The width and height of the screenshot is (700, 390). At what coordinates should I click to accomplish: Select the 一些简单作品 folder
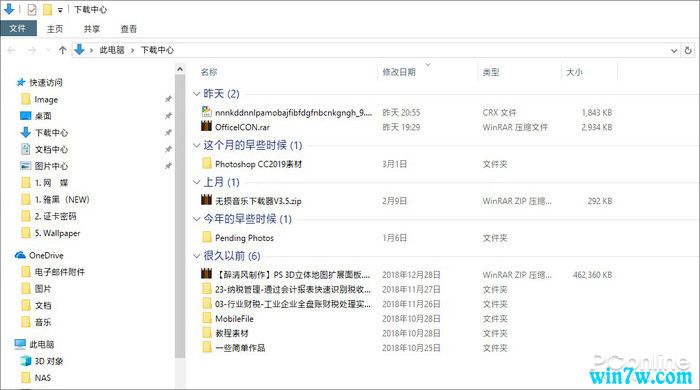(x=240, y=348)
